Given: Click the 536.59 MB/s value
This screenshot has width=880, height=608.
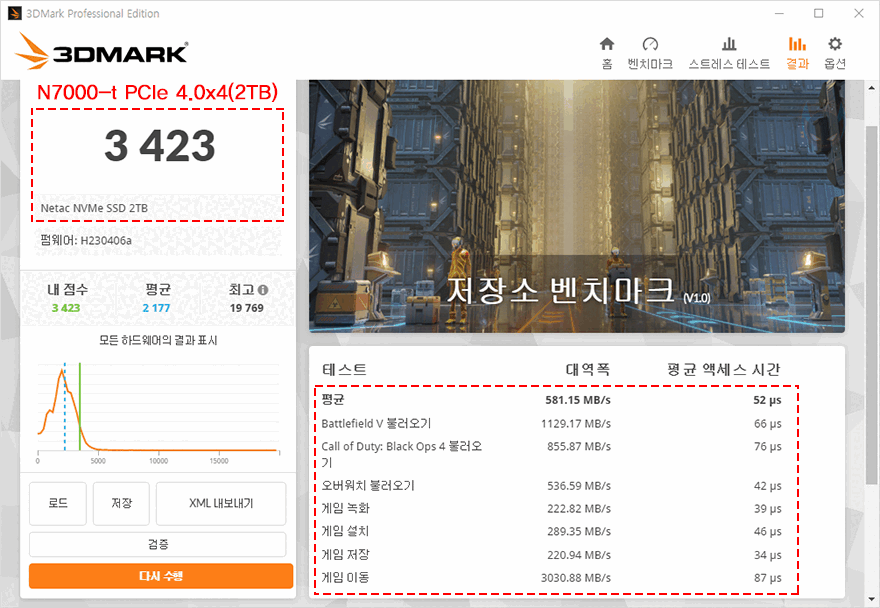Looking at the screenshot, I should (x=579, y=486).
